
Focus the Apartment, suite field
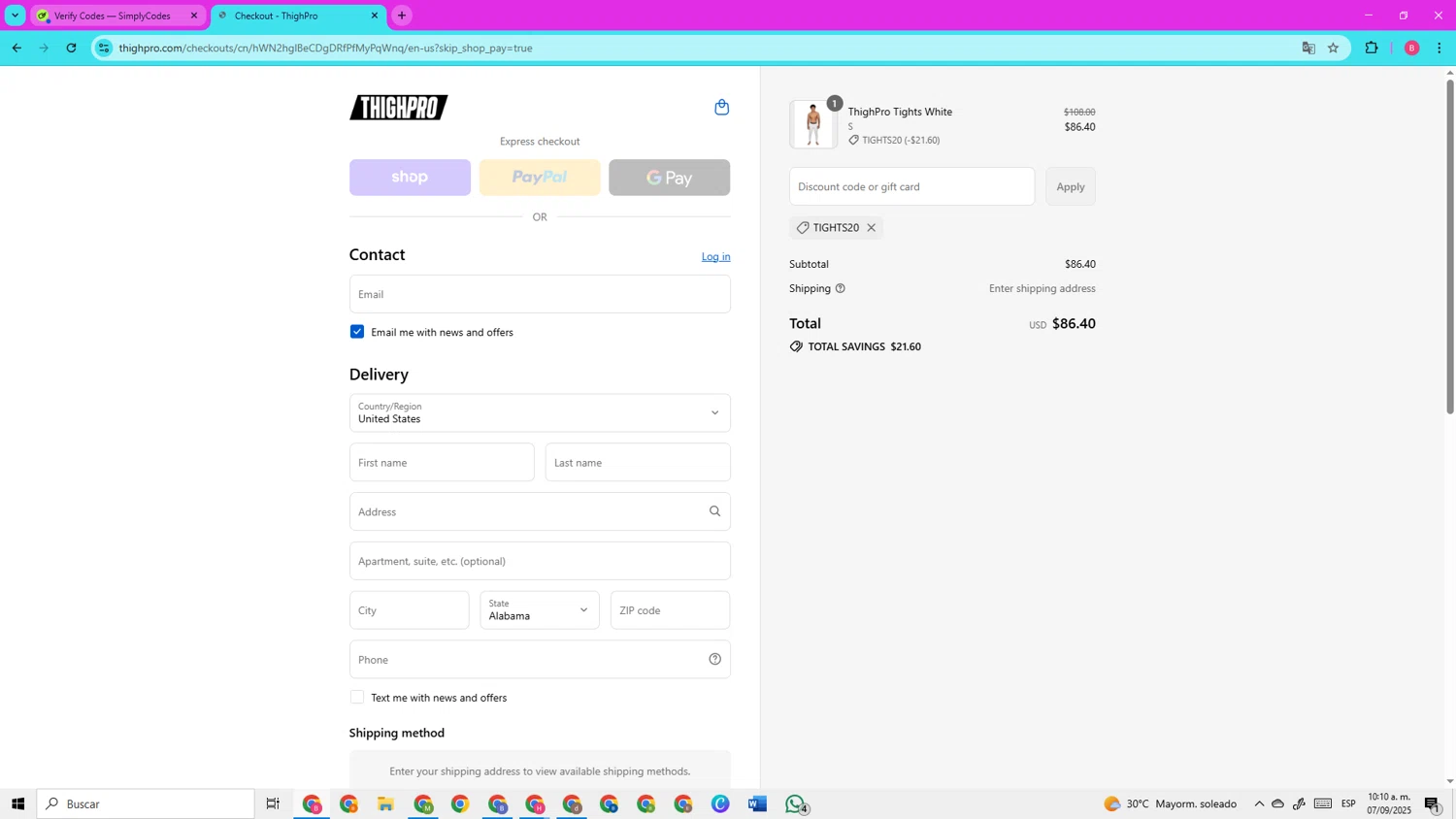point(540,561)
